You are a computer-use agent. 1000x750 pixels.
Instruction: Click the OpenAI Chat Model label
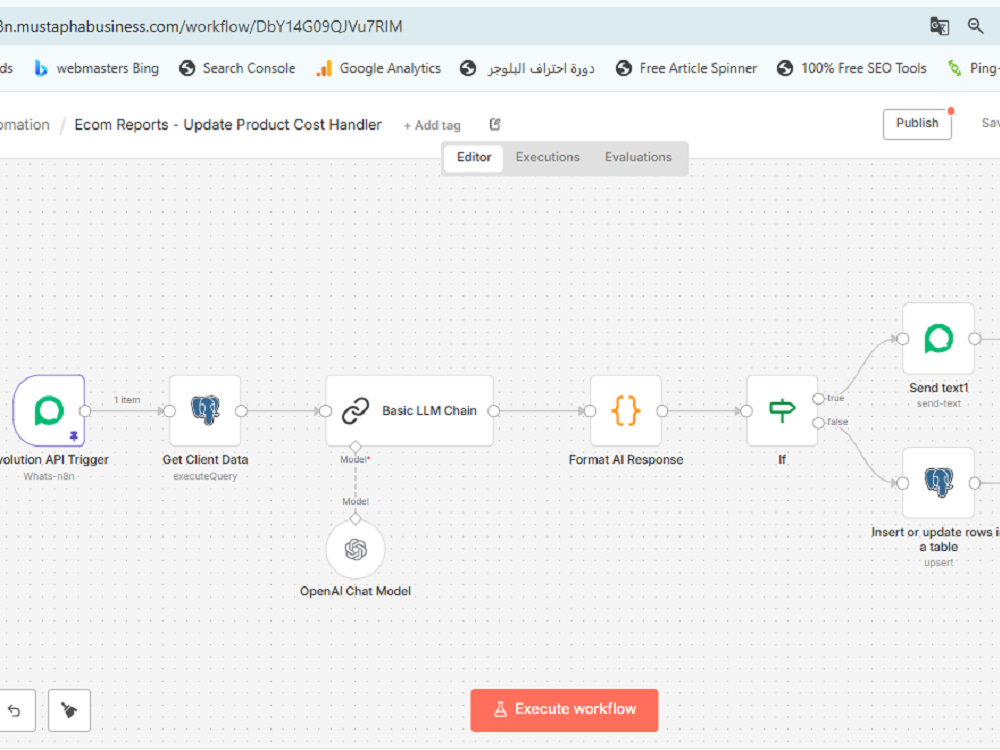pyautogui.click(x=355, y=591)
